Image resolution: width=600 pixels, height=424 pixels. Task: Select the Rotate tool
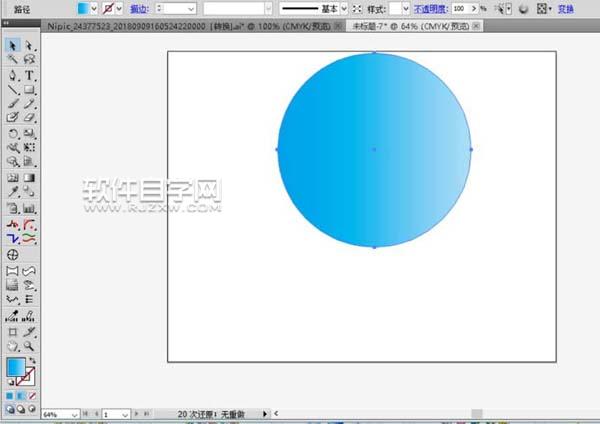click(13, 134)
